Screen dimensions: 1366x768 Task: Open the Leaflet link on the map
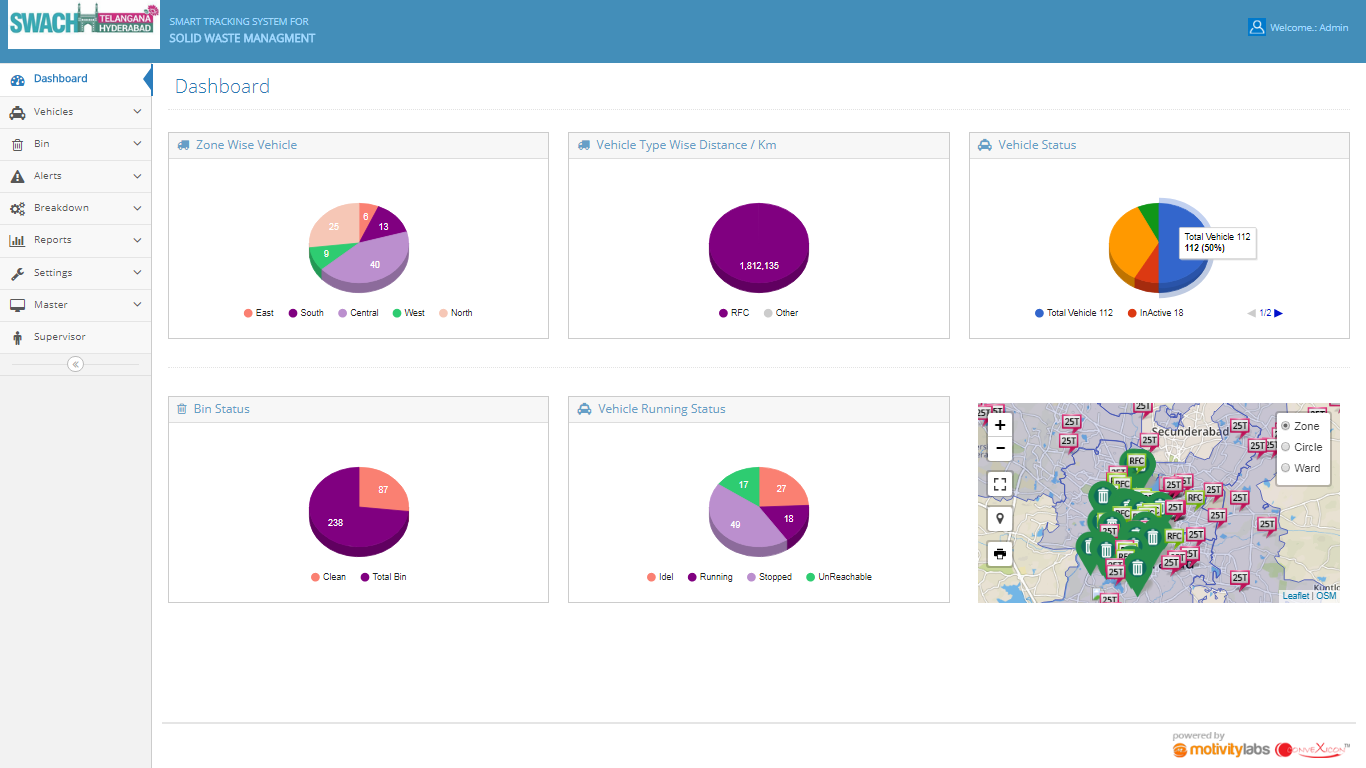(x=1295, y=596)
